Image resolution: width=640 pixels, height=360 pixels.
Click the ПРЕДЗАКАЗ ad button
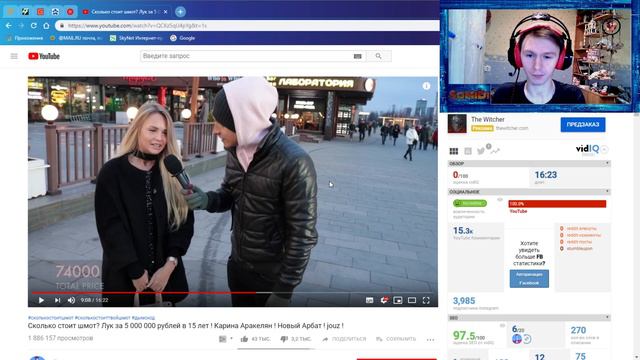(582, 124)
